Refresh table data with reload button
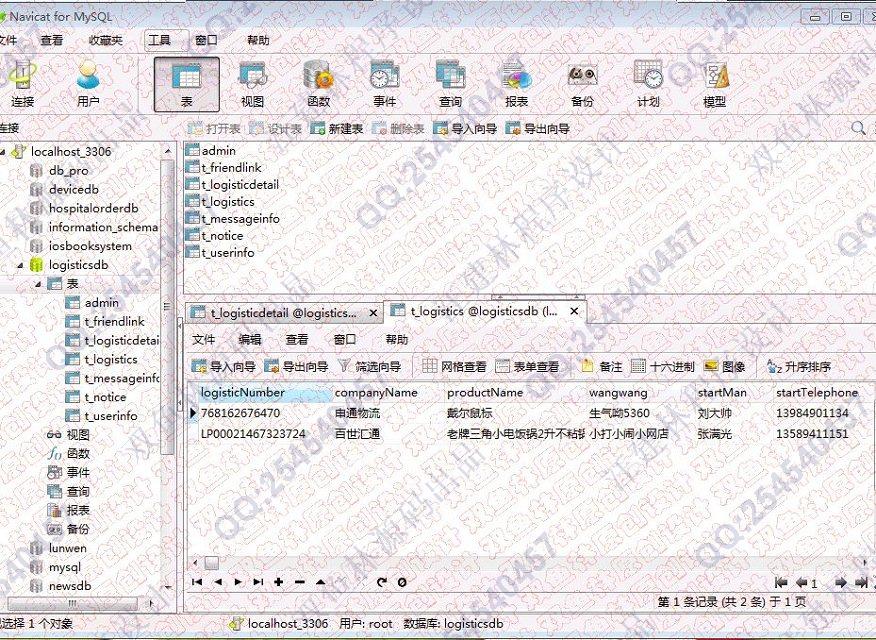 click(x=382, y=582)
